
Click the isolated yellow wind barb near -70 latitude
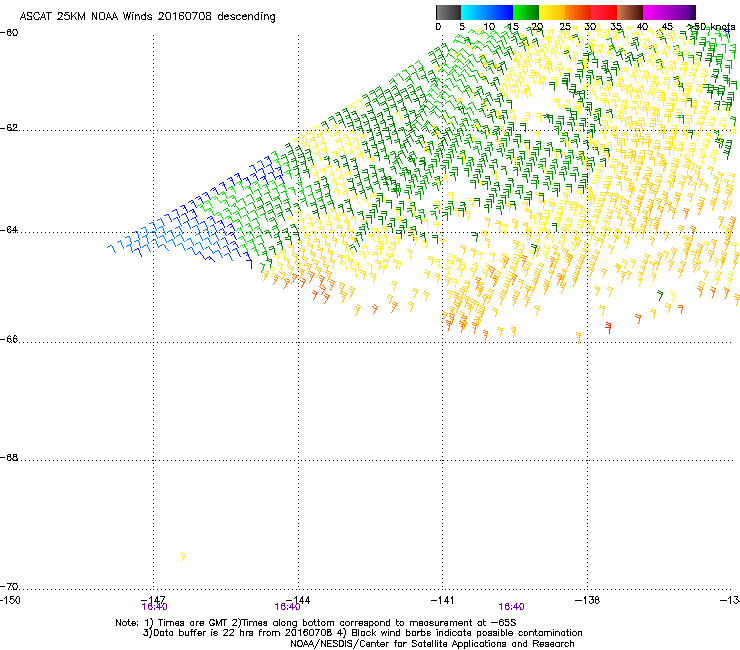click(x=183, y=557)
